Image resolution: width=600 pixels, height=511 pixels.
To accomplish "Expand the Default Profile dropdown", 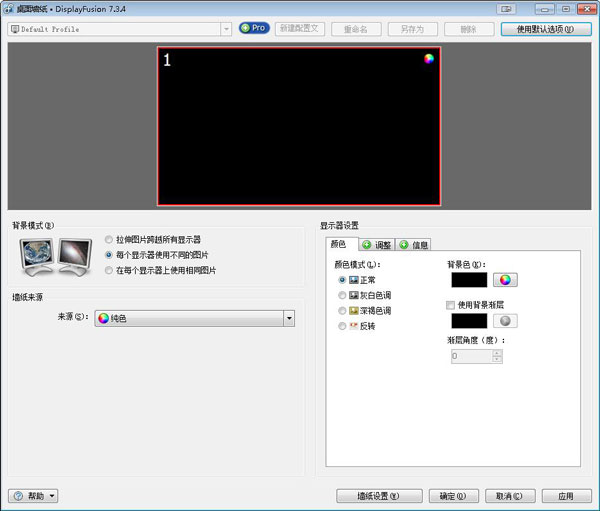I will (x=227, y=29).
